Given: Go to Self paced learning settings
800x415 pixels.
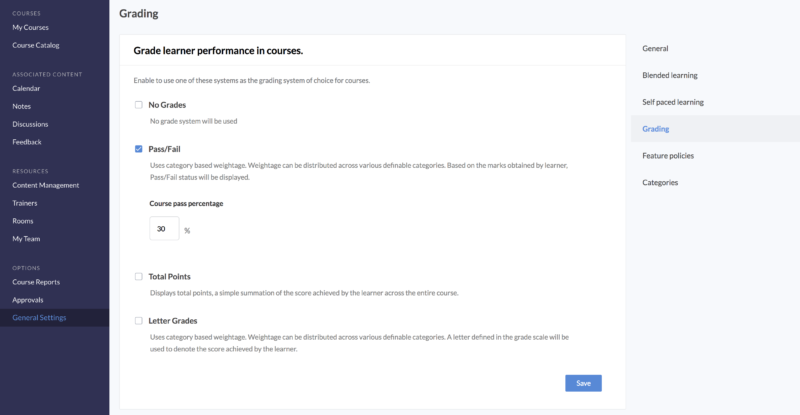Looking at the screenshot, I should tap(673, 102).
